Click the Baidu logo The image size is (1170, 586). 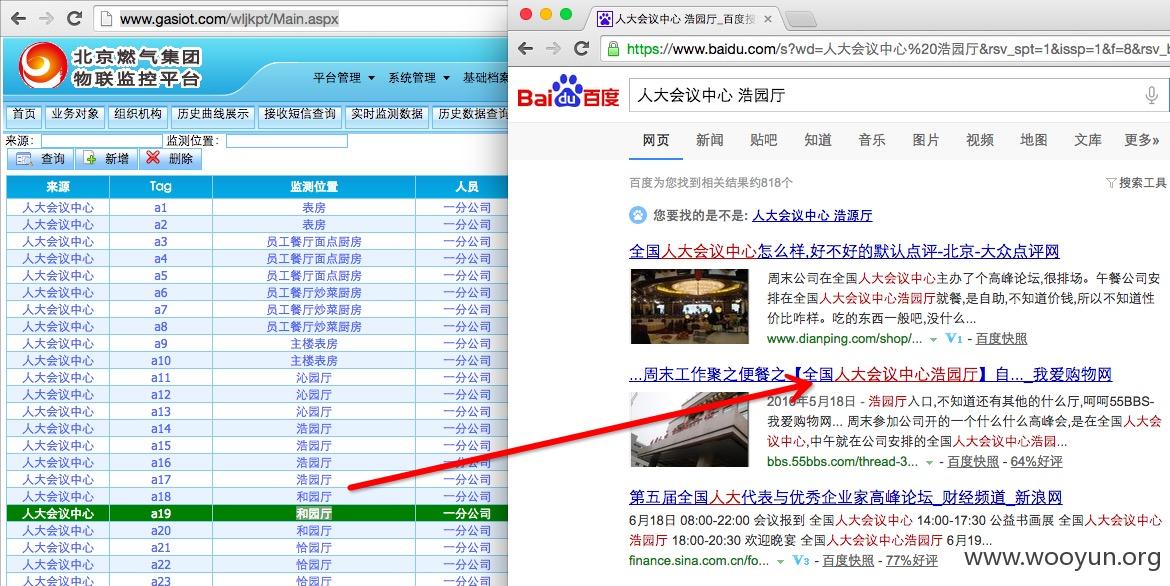point(569,93)
